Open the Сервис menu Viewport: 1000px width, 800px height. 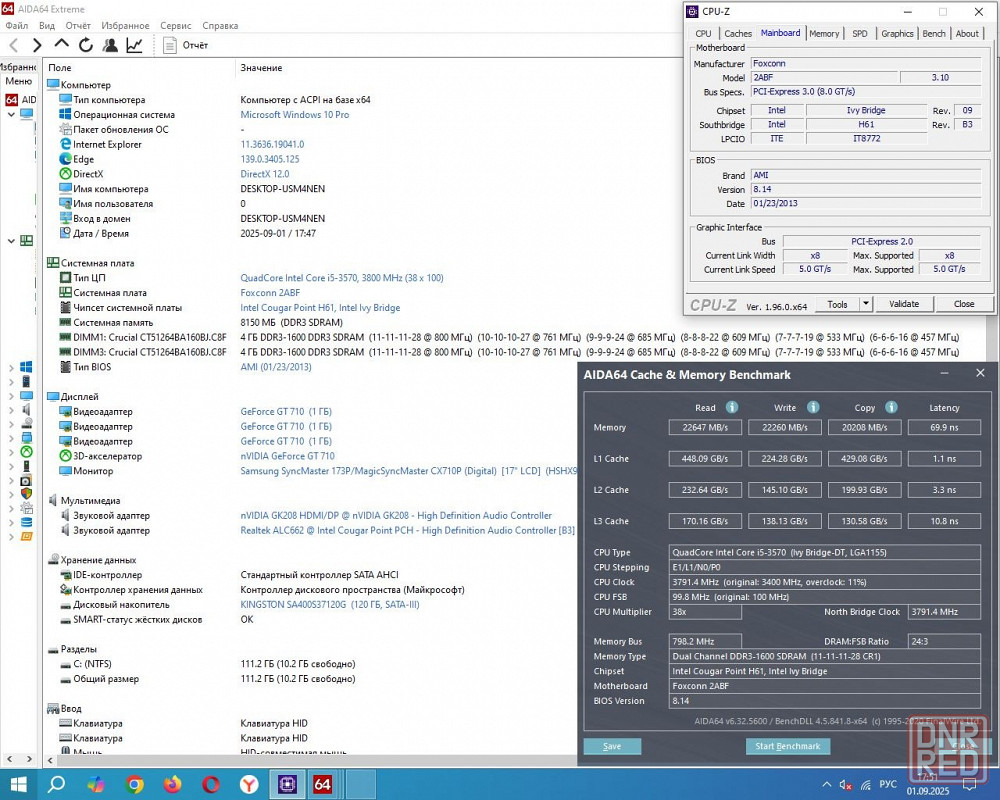[176, 25]
